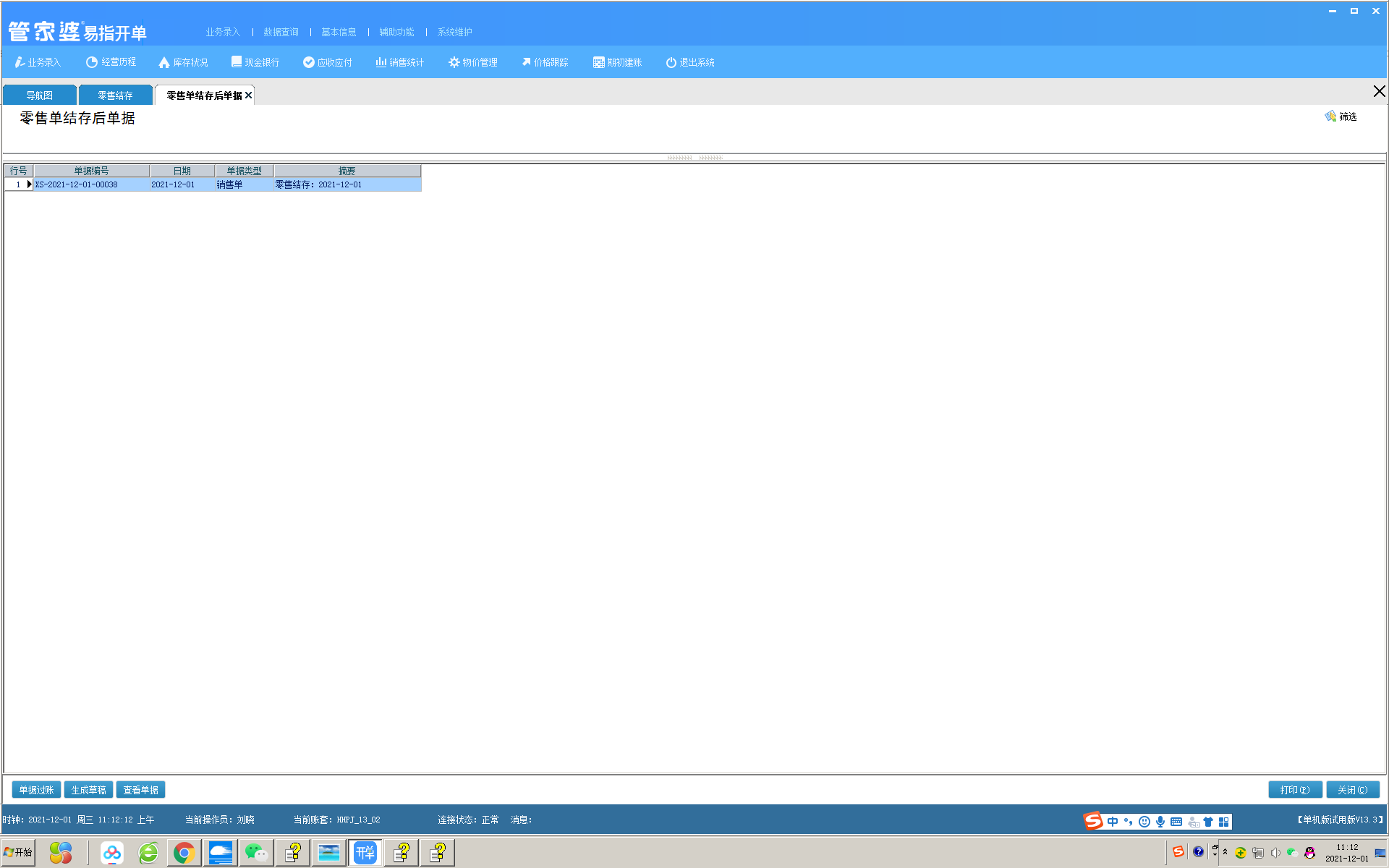Open 销售统计 chart icon

coord(381,62)
